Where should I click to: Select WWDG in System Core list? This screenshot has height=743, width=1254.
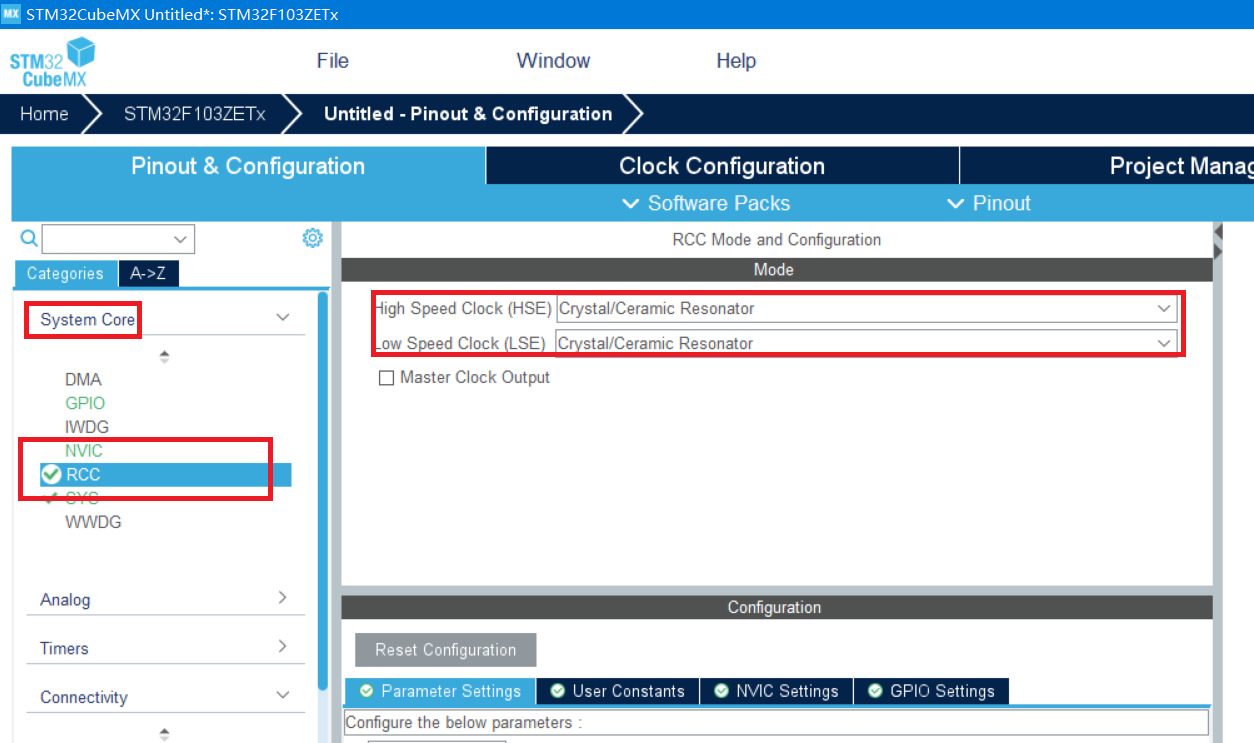click(93, 522)
